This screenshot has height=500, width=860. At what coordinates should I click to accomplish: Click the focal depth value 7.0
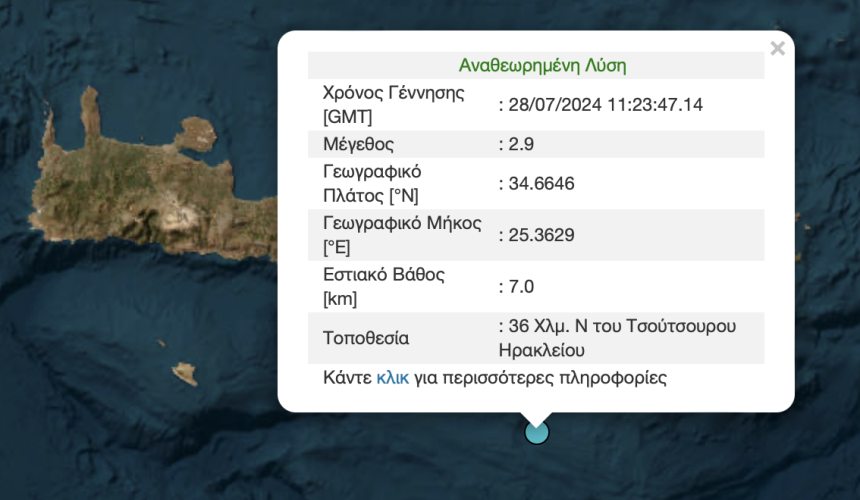[x=520, y=286]
